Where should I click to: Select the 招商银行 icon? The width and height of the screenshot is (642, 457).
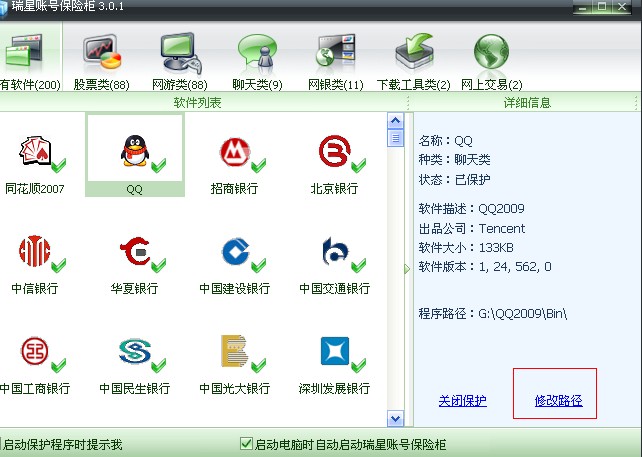234,152
